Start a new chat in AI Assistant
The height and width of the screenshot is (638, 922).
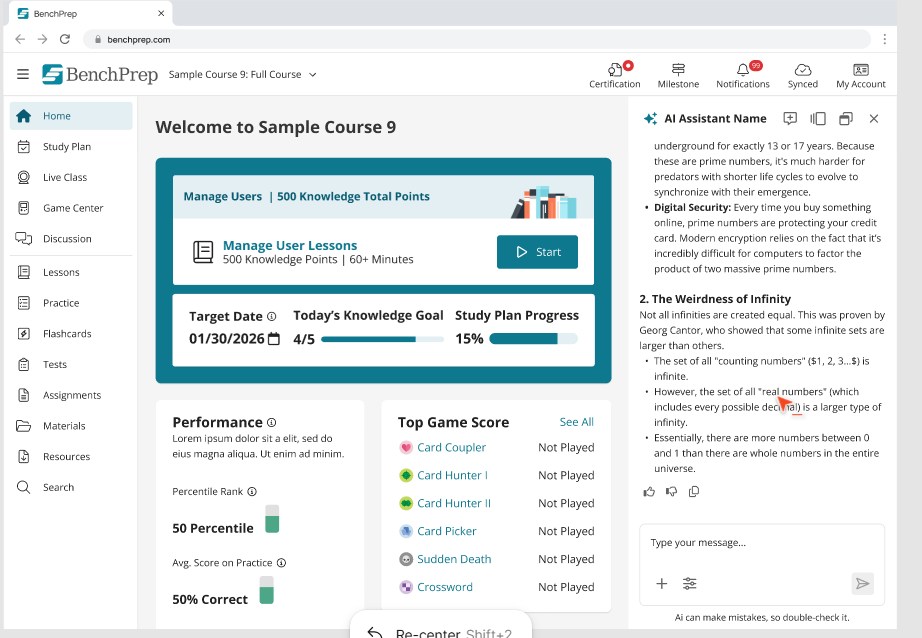coord(790,118)
